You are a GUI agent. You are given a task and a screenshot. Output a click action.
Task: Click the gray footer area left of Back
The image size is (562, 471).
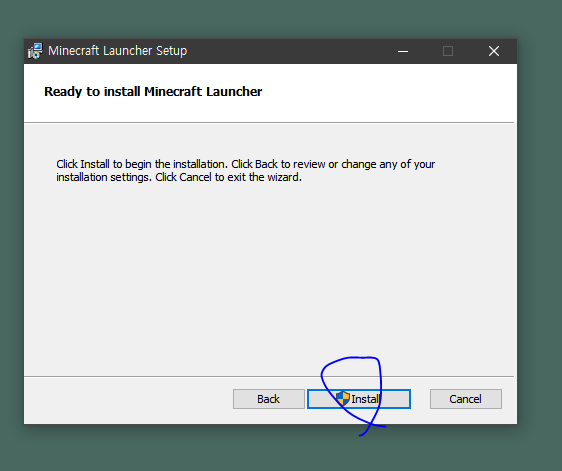click(128, 400)
